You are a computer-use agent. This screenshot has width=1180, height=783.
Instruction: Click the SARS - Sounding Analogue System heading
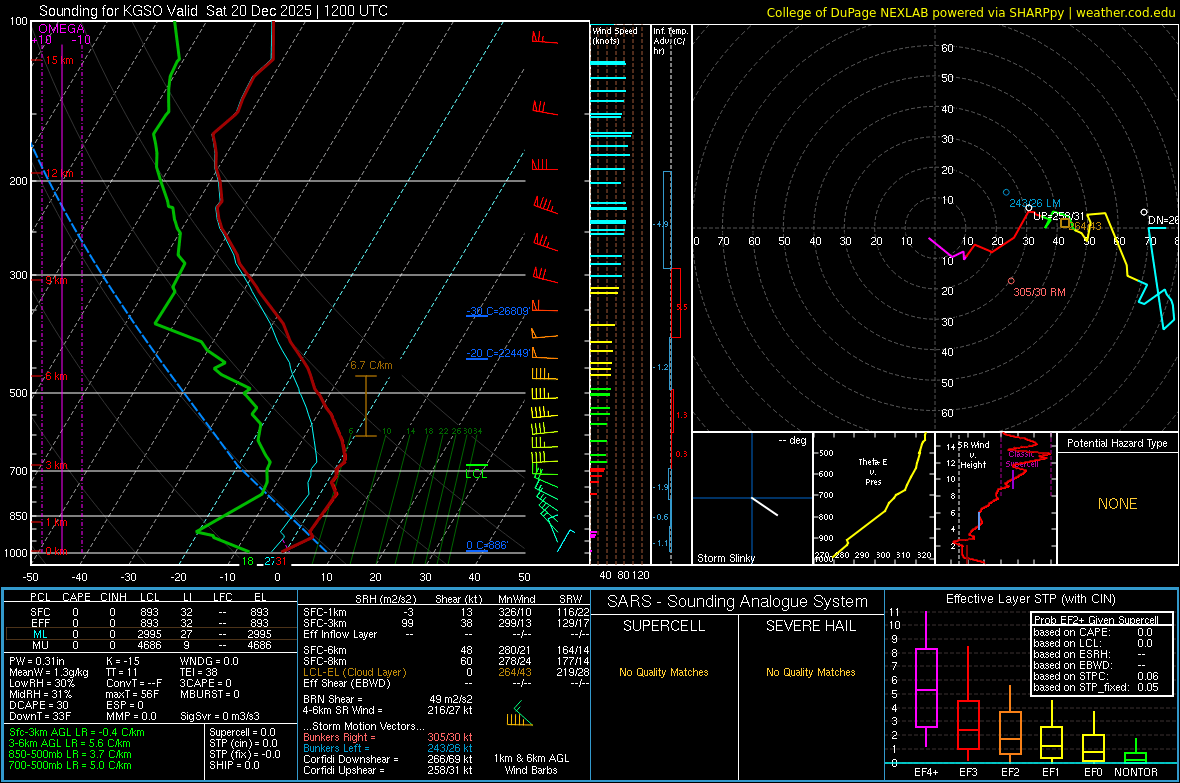737,602
